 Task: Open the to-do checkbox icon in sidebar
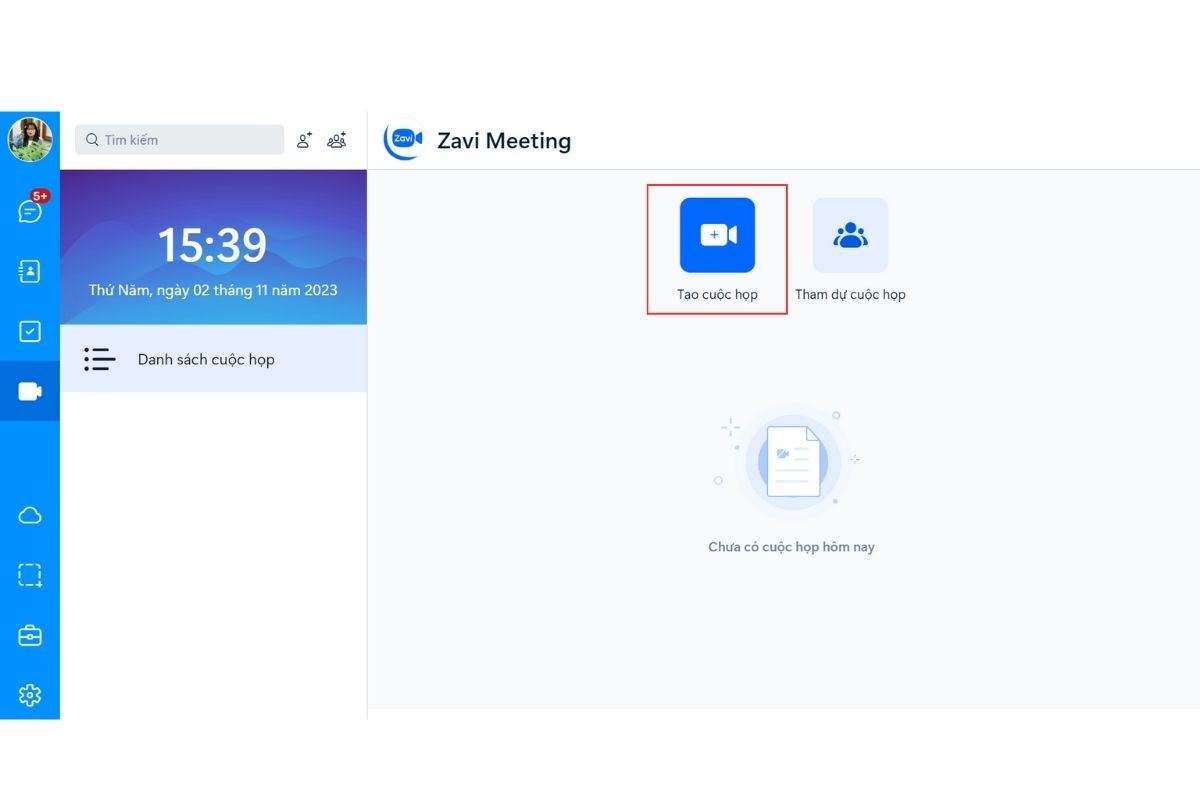(x=30, y=331)
